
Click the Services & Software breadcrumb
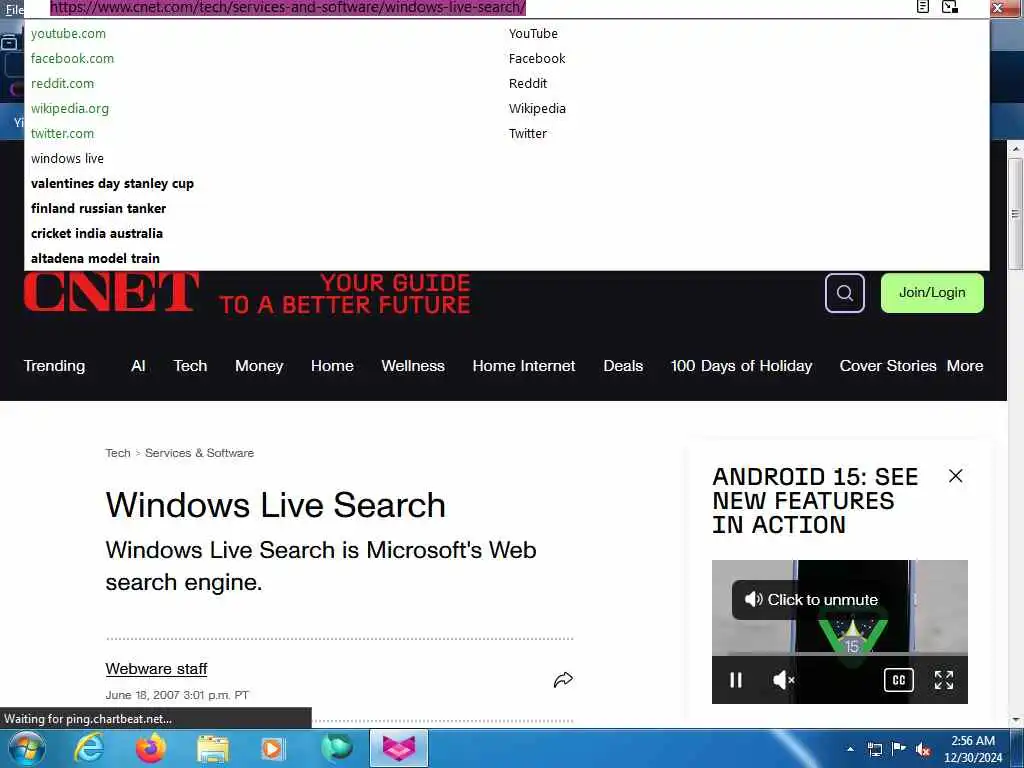(x=199, y=453)
